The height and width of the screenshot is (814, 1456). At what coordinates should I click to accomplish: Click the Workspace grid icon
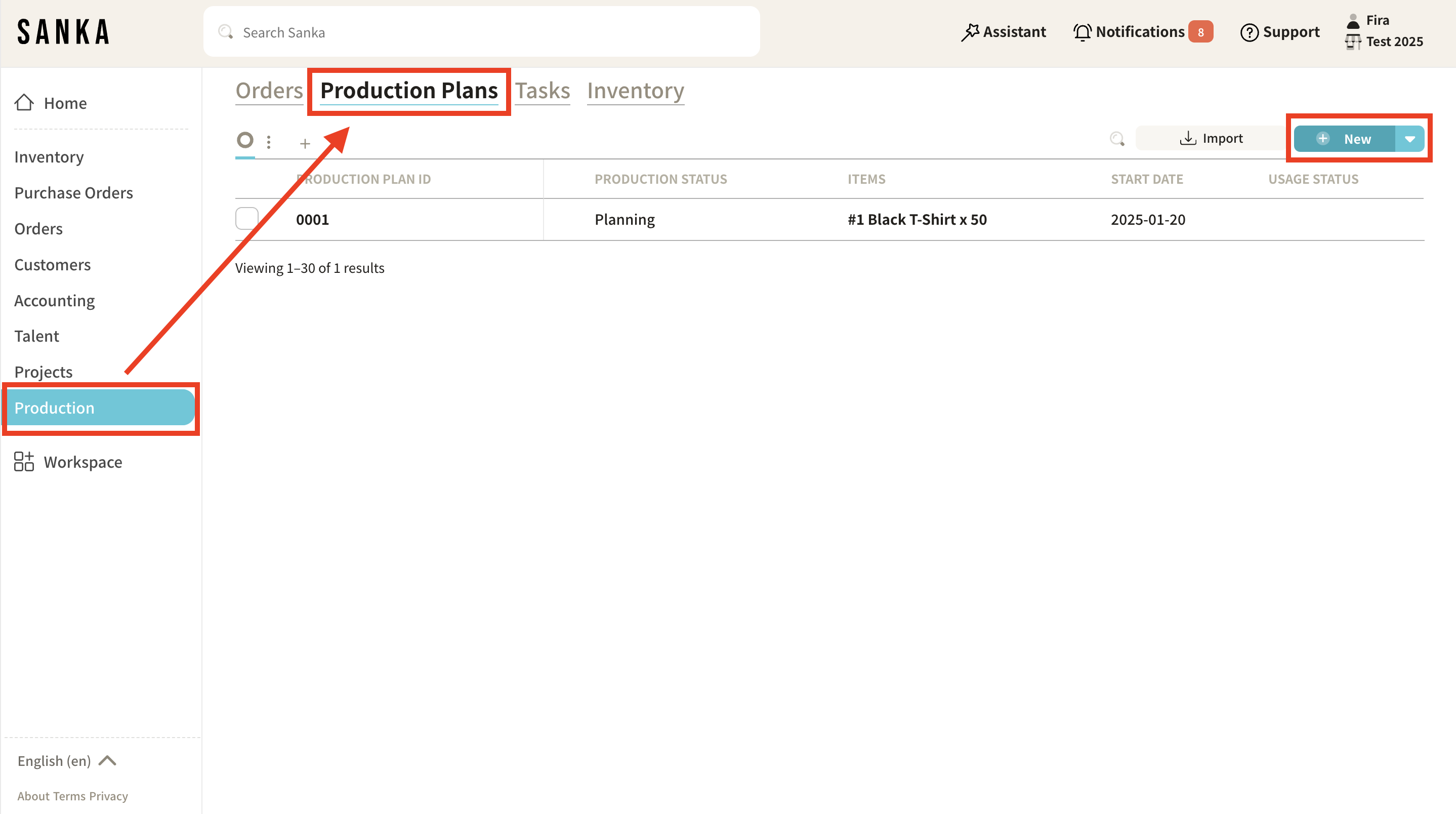click(24, 462)
